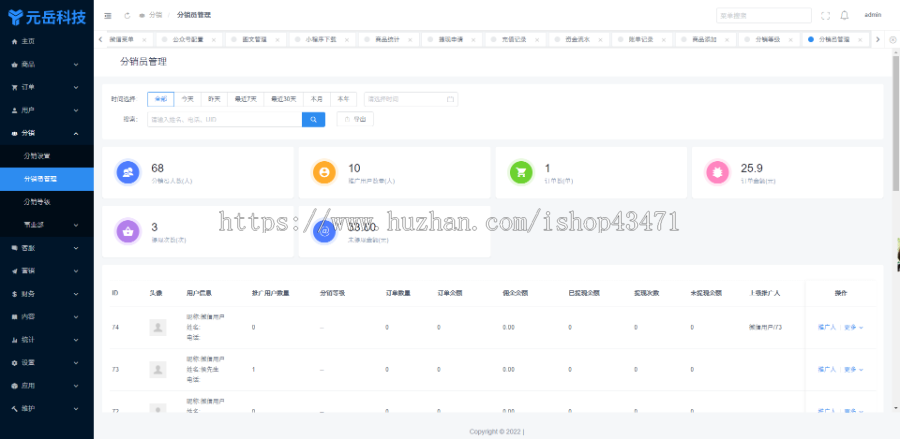
Task: Expand the 设置 sidebar menu
Action: pos(46,363)
